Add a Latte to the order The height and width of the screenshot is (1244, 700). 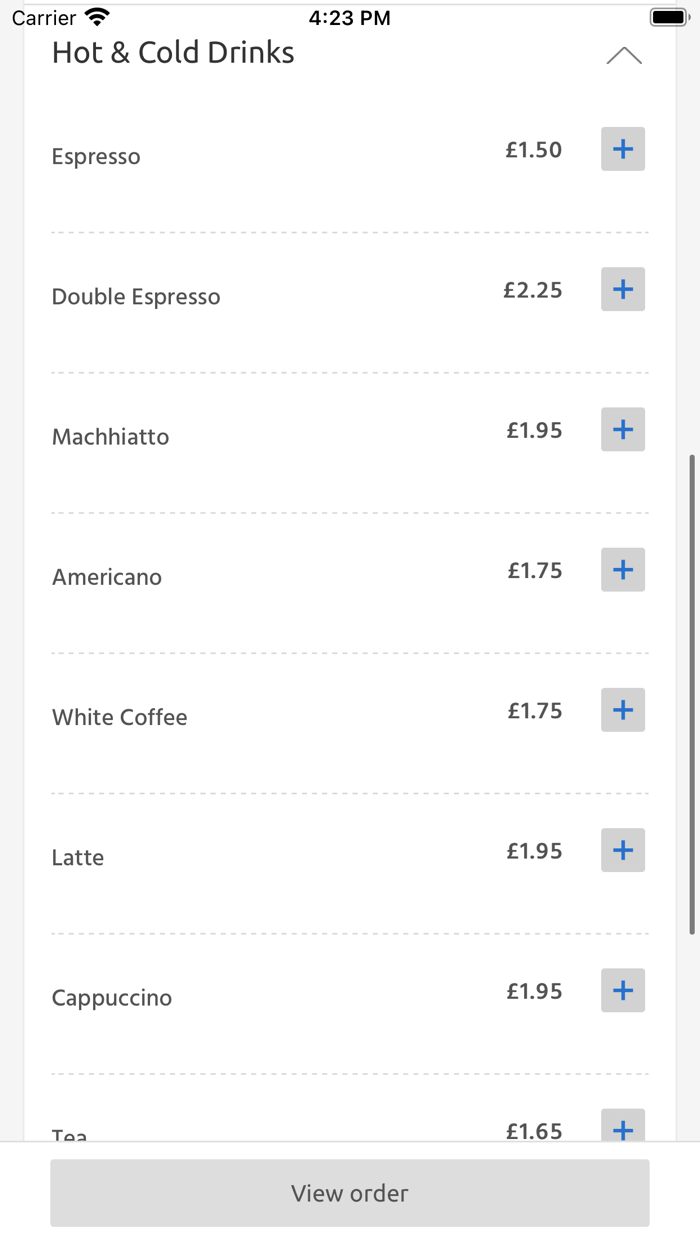click(623, 850)
